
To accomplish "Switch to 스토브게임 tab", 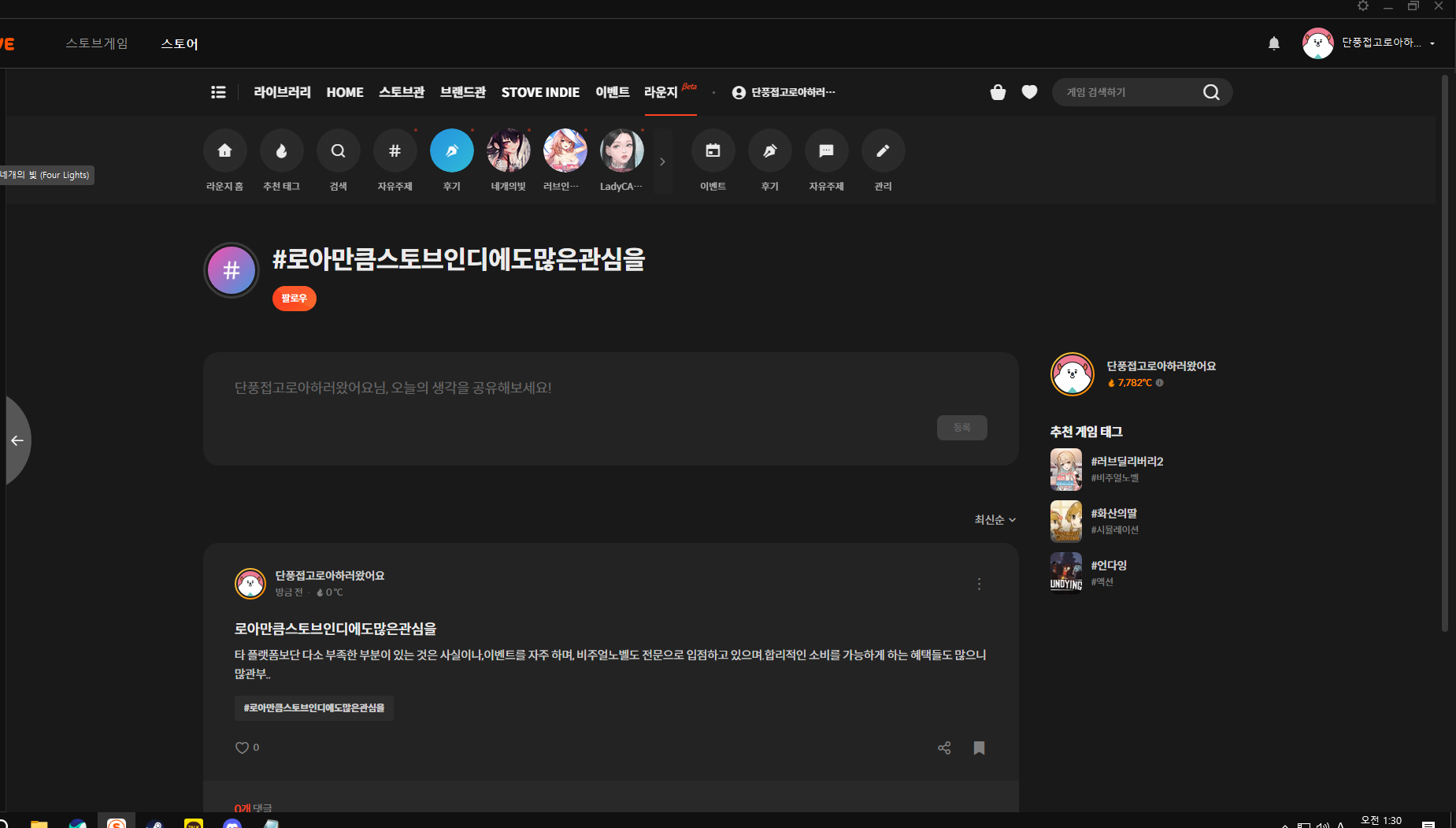I will tap(97, 43).
